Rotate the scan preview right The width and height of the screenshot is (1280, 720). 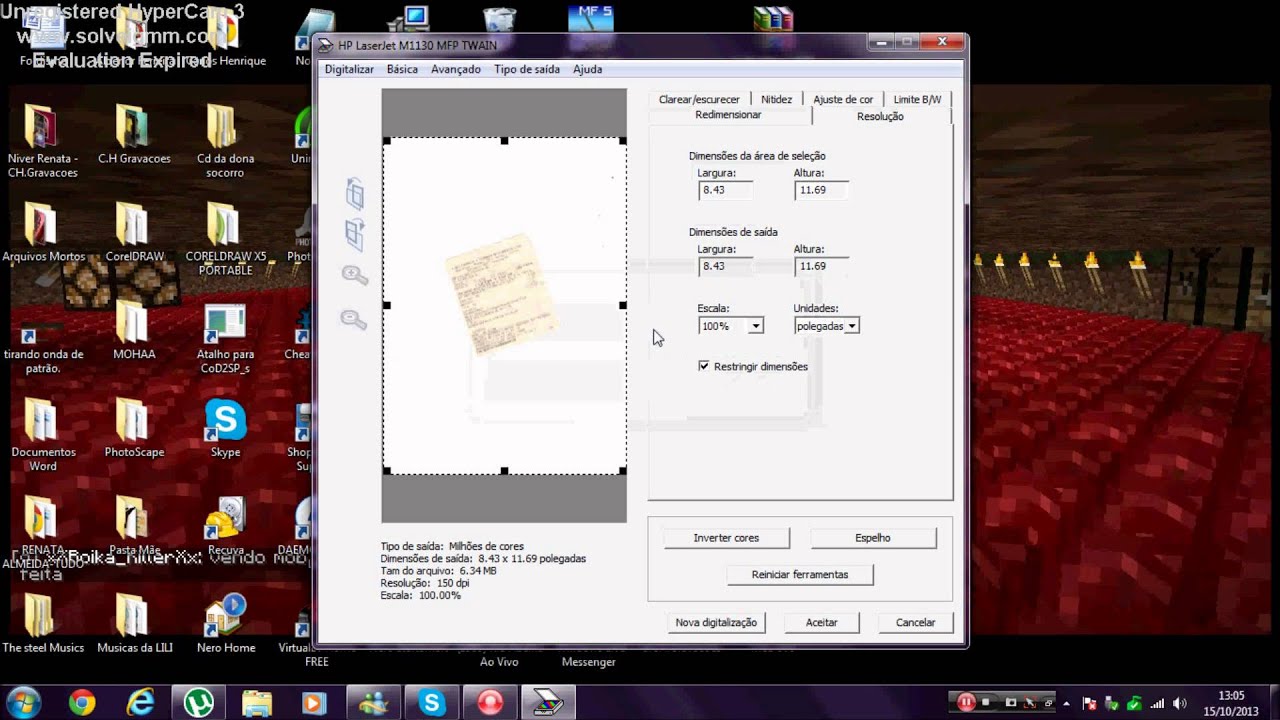(355, 233)
